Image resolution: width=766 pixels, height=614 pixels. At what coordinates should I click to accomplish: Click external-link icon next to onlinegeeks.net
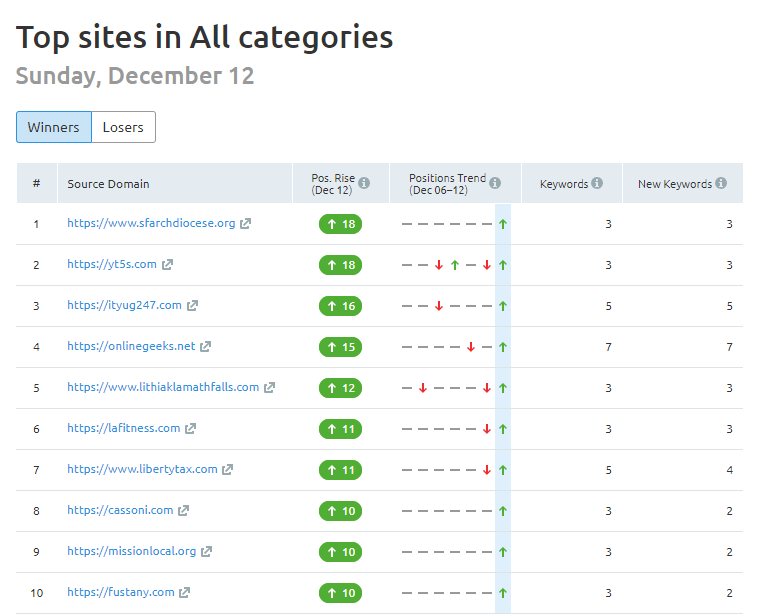tap(206, 347)
